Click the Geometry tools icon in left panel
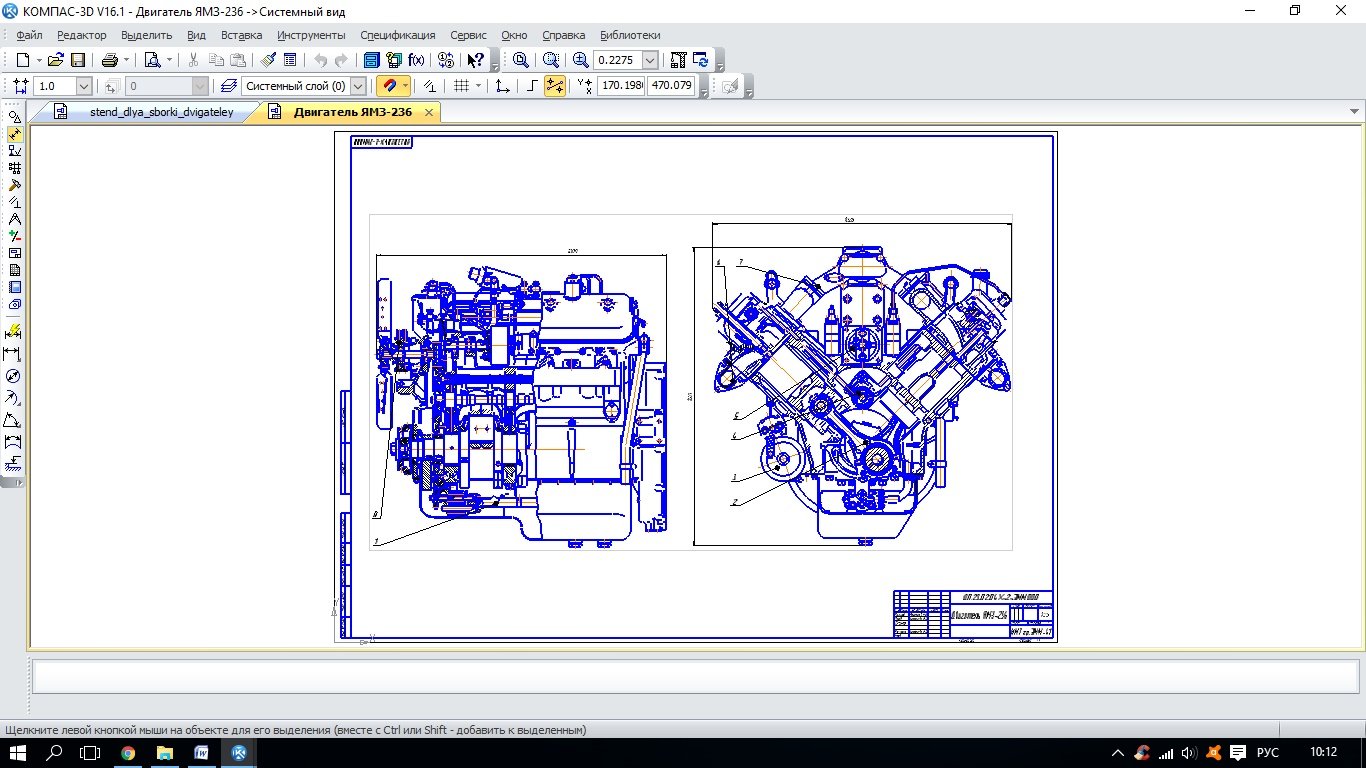Screen dimensions: 1366x768 (14, 117)
